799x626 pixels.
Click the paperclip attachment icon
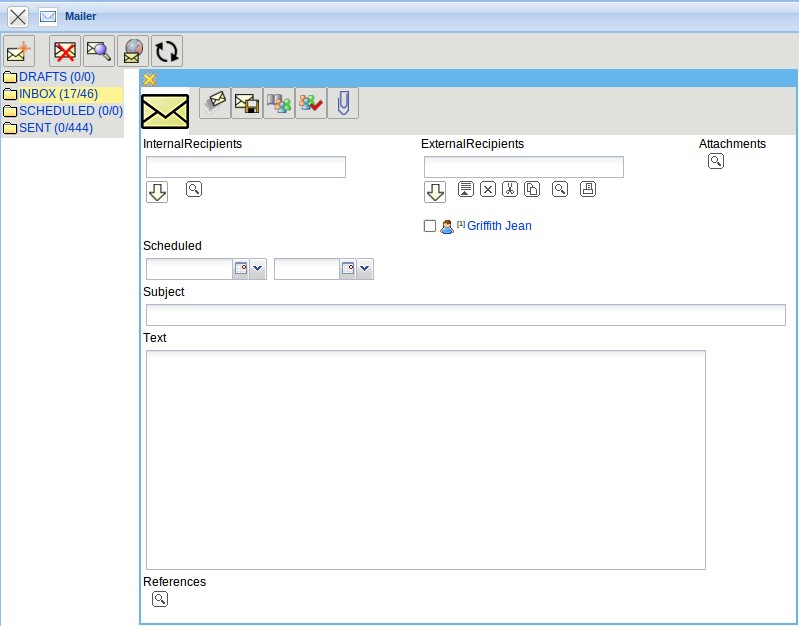343,103
